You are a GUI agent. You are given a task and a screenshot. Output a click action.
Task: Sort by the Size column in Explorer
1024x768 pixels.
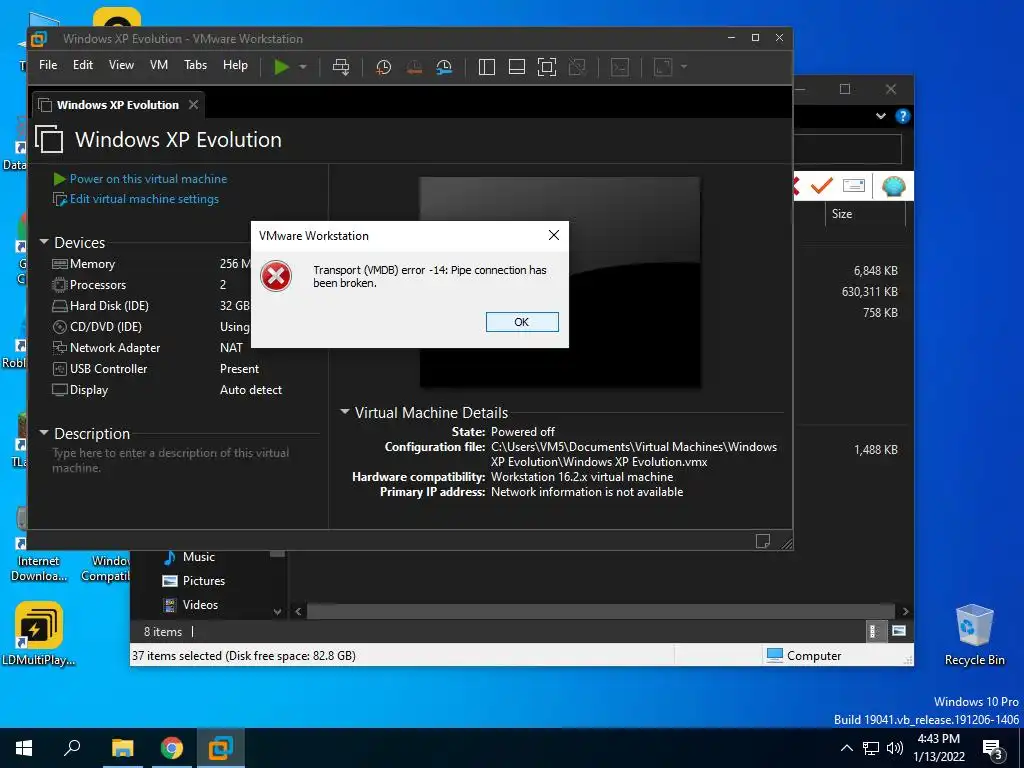[865, 214]
